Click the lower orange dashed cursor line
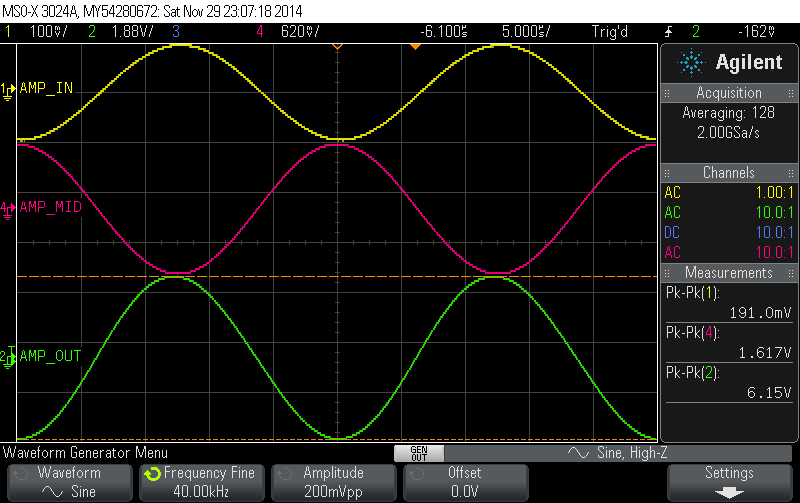Image resolution: width=800 pixels, height=503 pixels. point(337,439)
